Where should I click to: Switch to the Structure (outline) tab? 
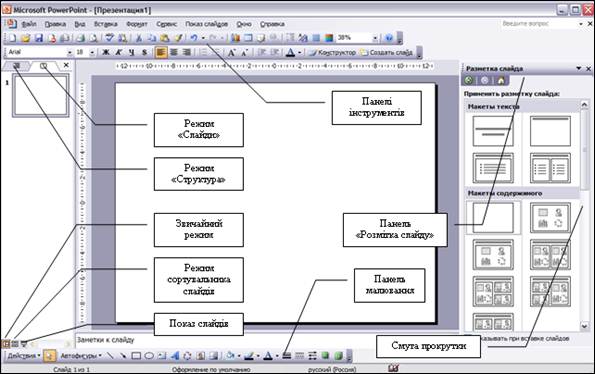click(x=16, y=66)
